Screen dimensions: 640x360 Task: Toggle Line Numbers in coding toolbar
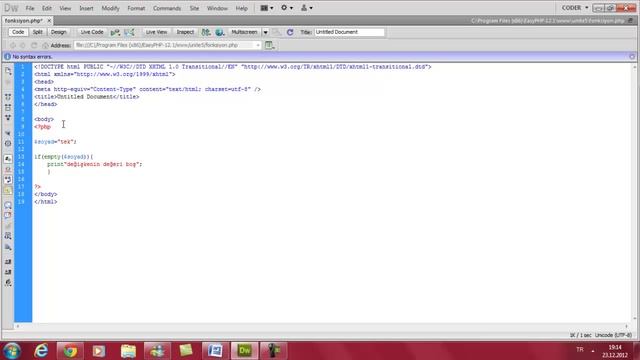pos(8,159)
